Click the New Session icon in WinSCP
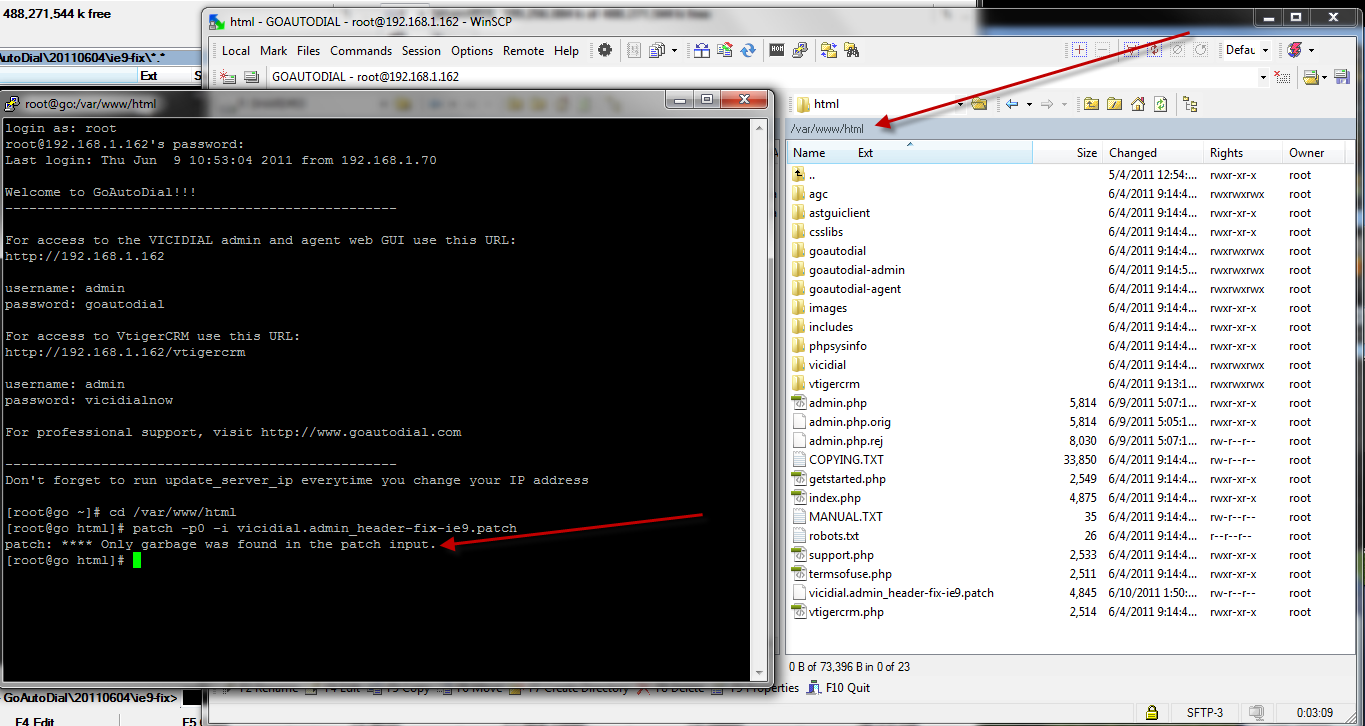The height and width of the screenshot is (726, 1365). pyautogui.click(x=227, y=76)
